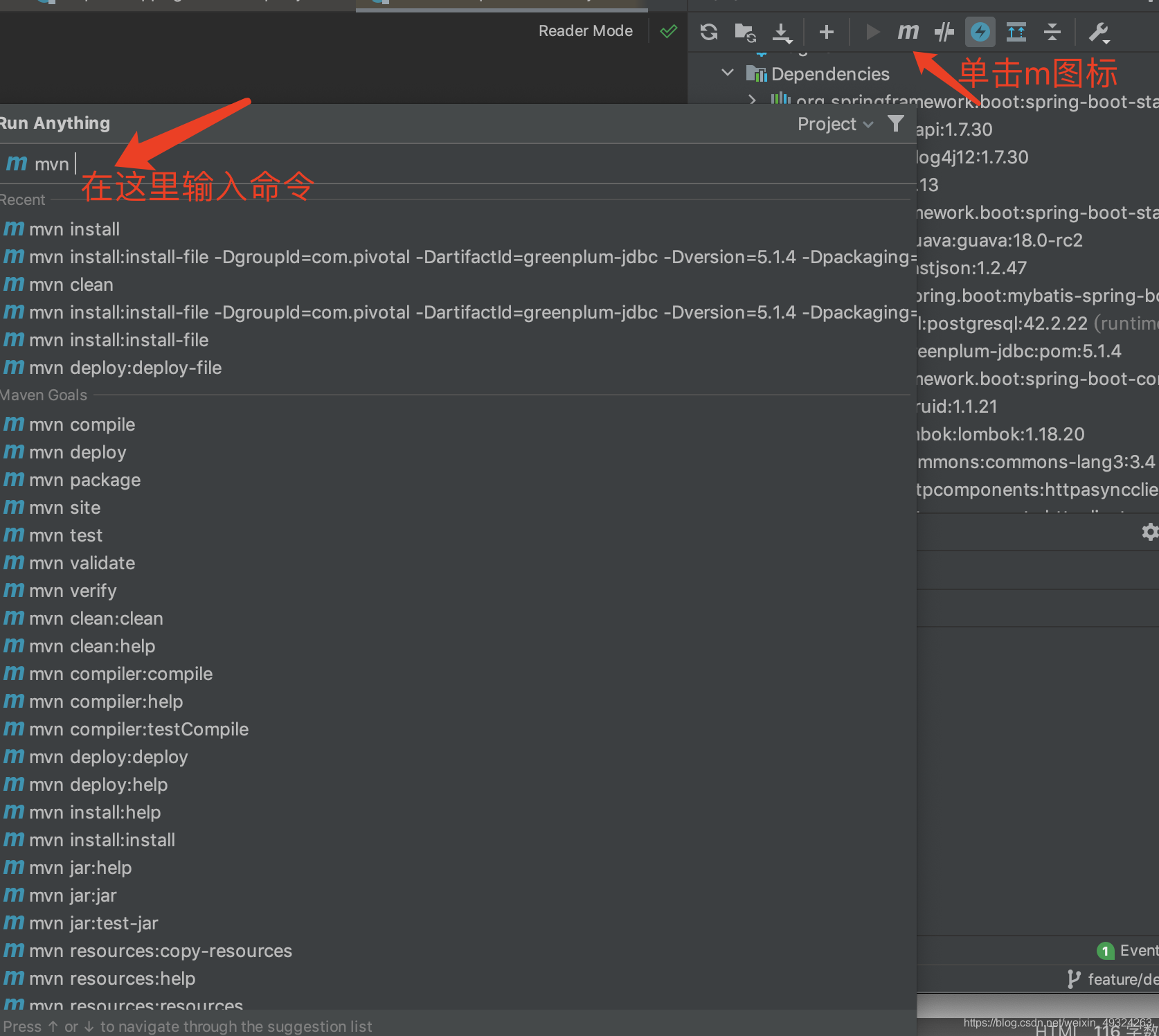Image resolution: width=1159 pixels, height=1036 pixels.
Task: Select postgresql:42.2.22 dependency
Action: [1037, 323]
